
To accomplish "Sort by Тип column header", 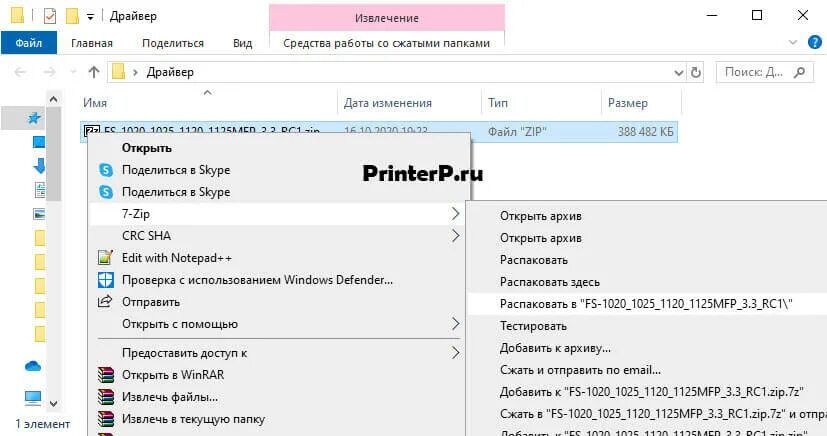I will click(x=541, y=103).
